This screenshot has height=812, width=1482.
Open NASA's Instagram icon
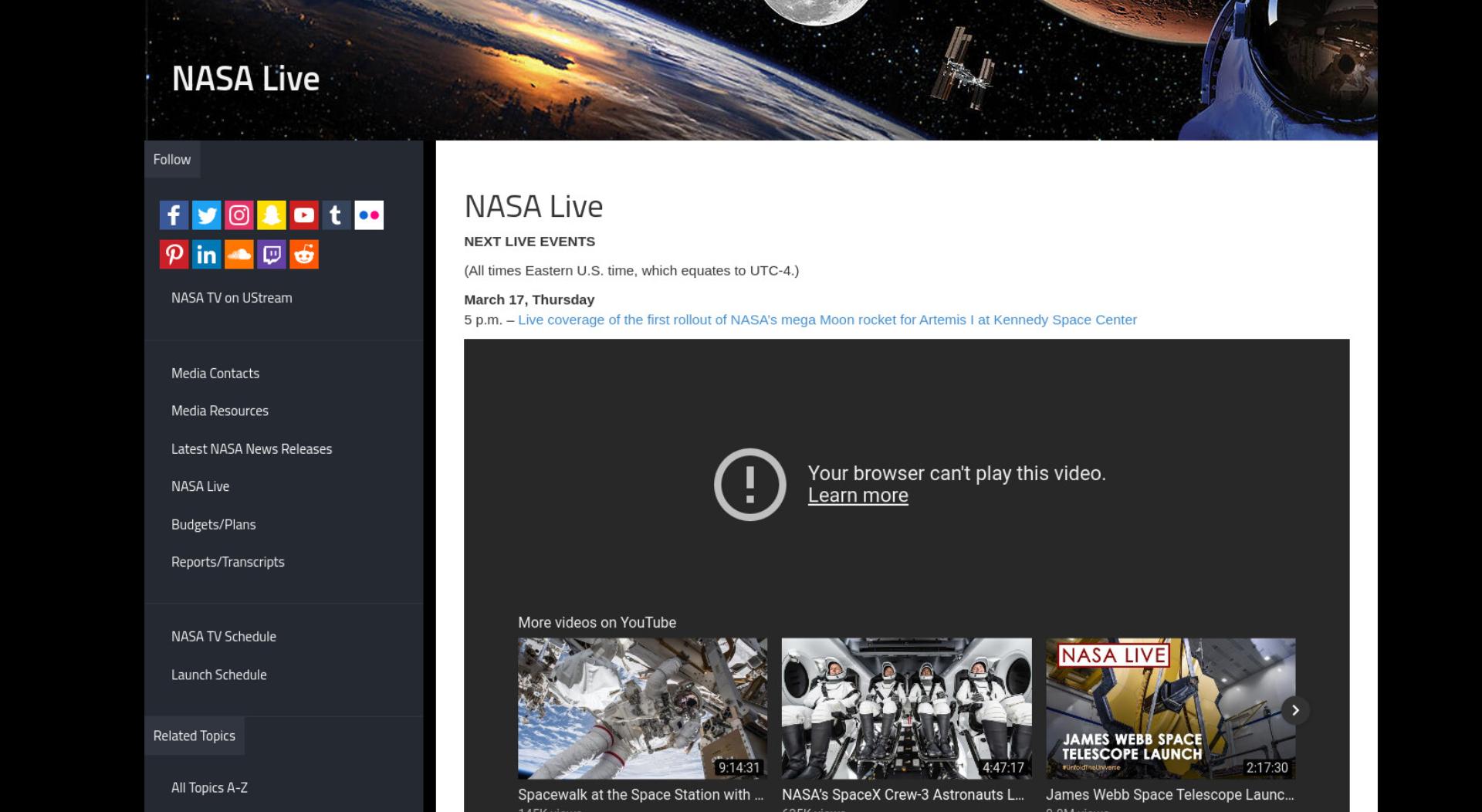click(x=239, y=215)
